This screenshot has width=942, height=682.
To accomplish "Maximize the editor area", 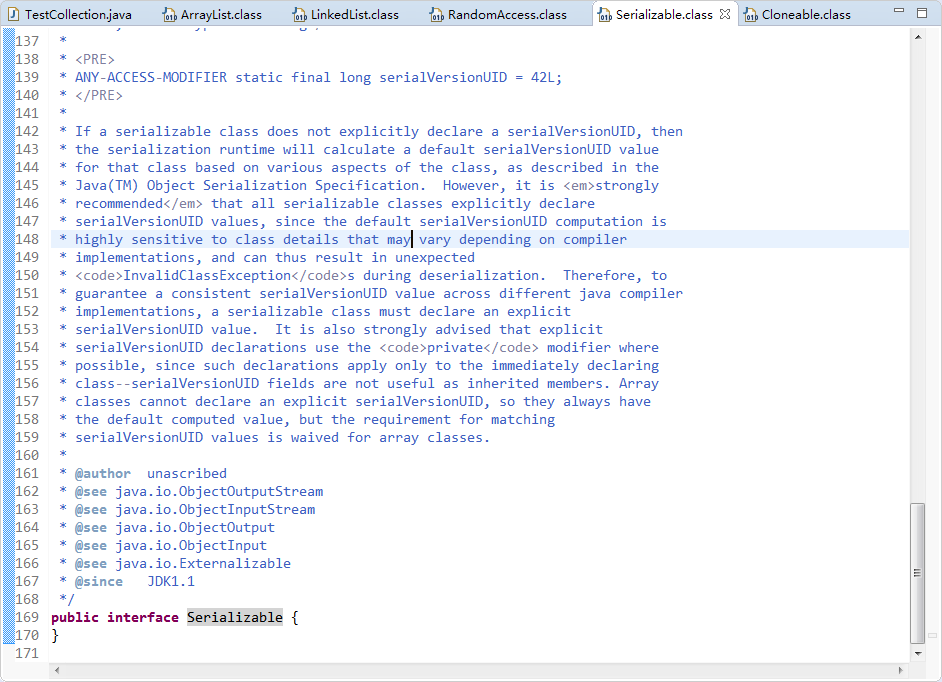I will click(x=922, y=12).
